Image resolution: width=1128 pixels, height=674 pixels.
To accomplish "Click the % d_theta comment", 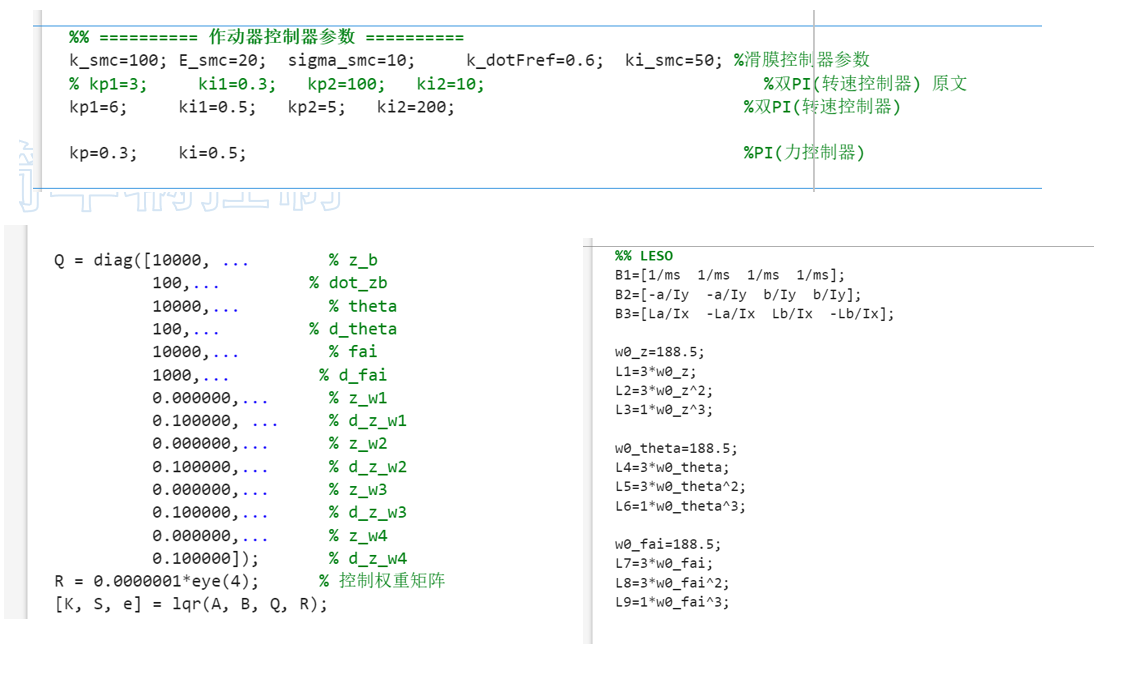I will pyautogui.click(x=353, y=329).
